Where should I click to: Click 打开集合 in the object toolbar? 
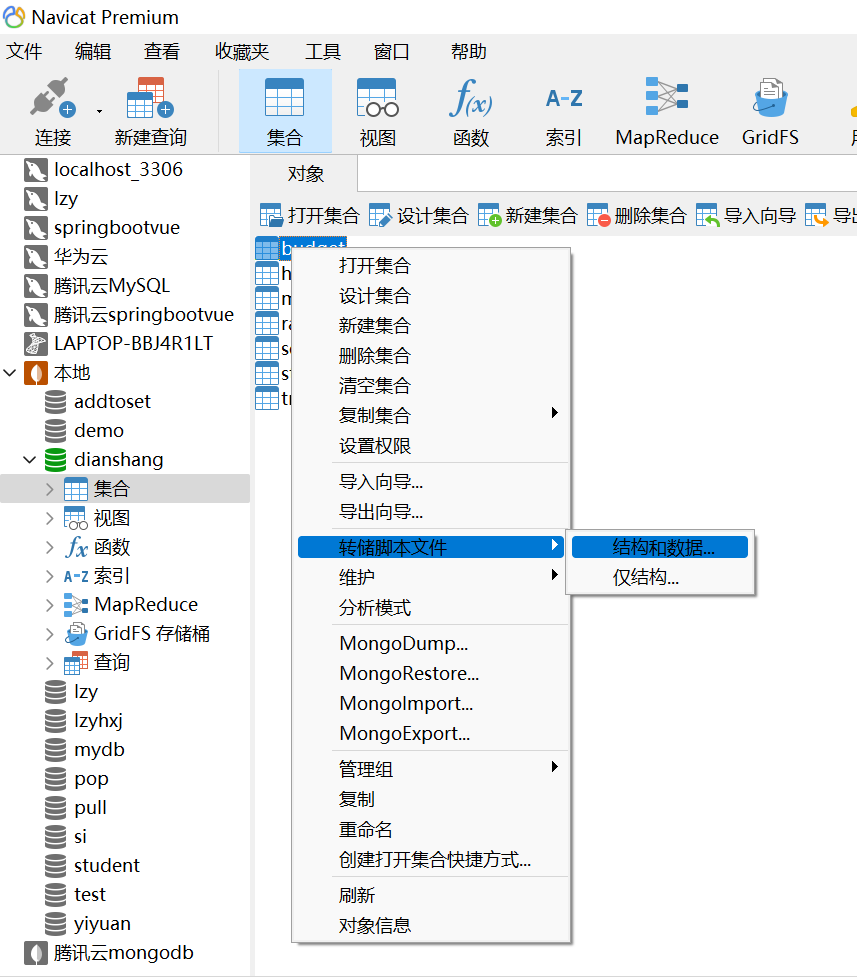(310, 216)
